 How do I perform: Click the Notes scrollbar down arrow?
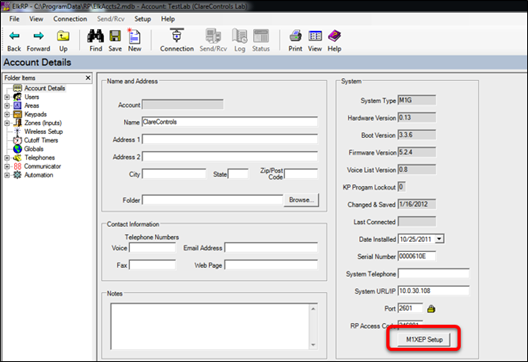[313, 345]
